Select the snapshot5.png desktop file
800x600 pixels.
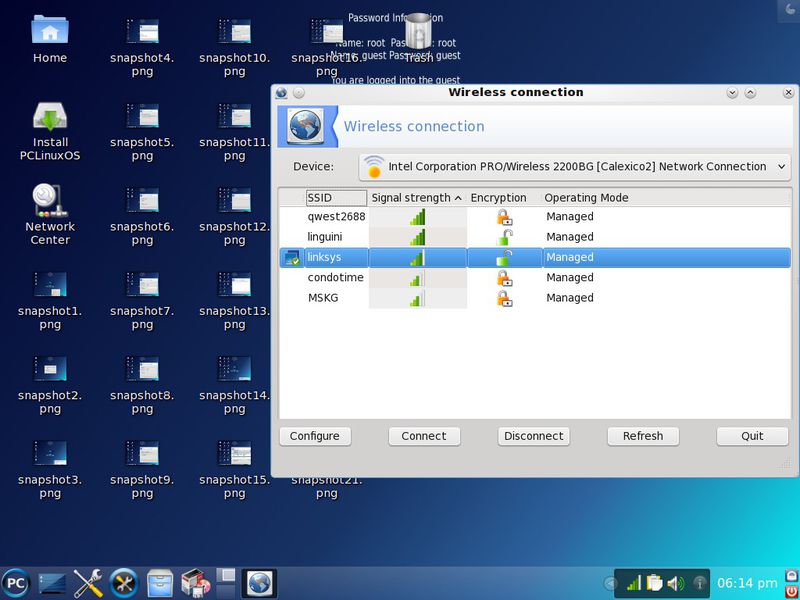click(142, 132)
